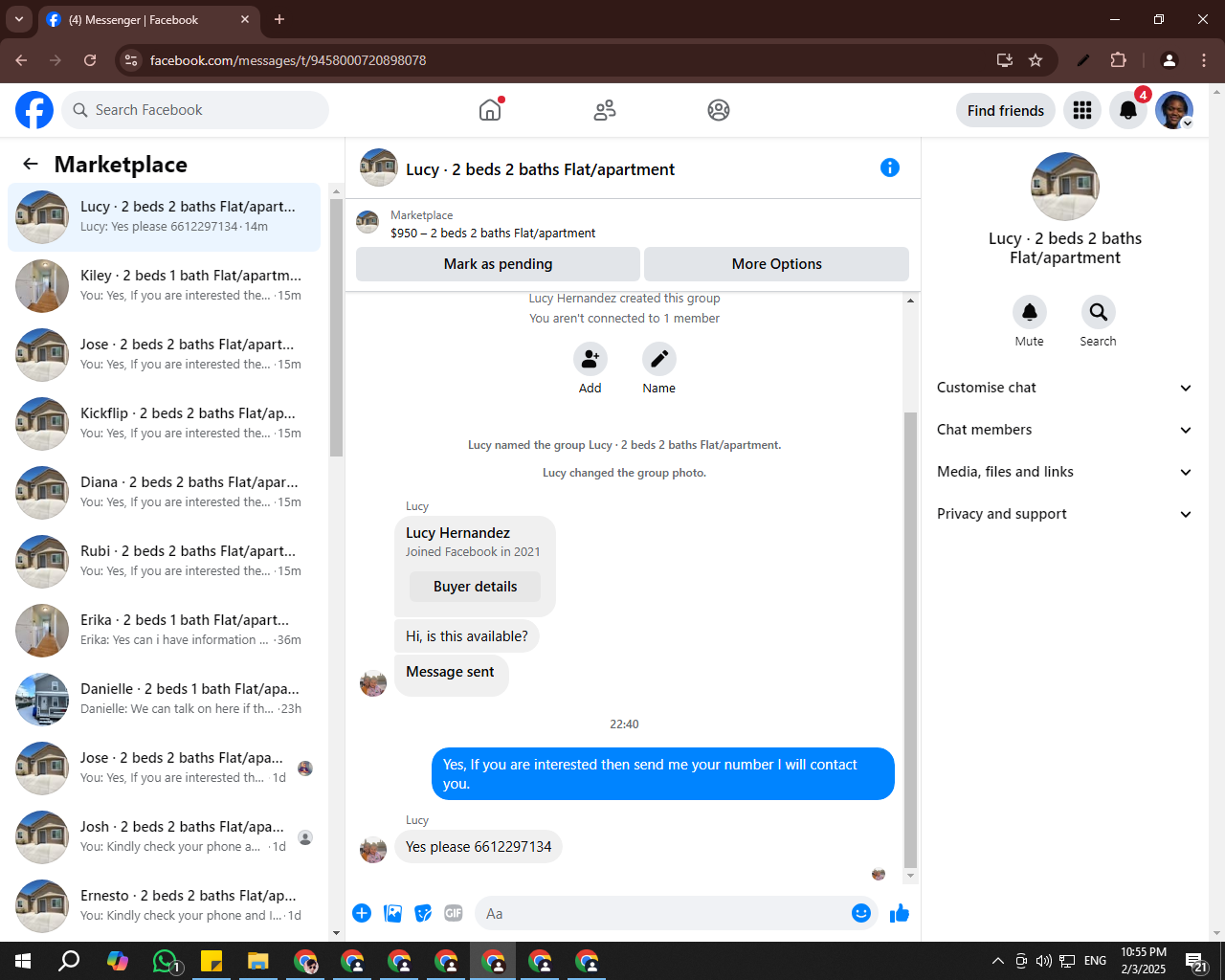
Task: Open Lucy · 2 beds 2 baths conversation
Action: coord(165,216)
